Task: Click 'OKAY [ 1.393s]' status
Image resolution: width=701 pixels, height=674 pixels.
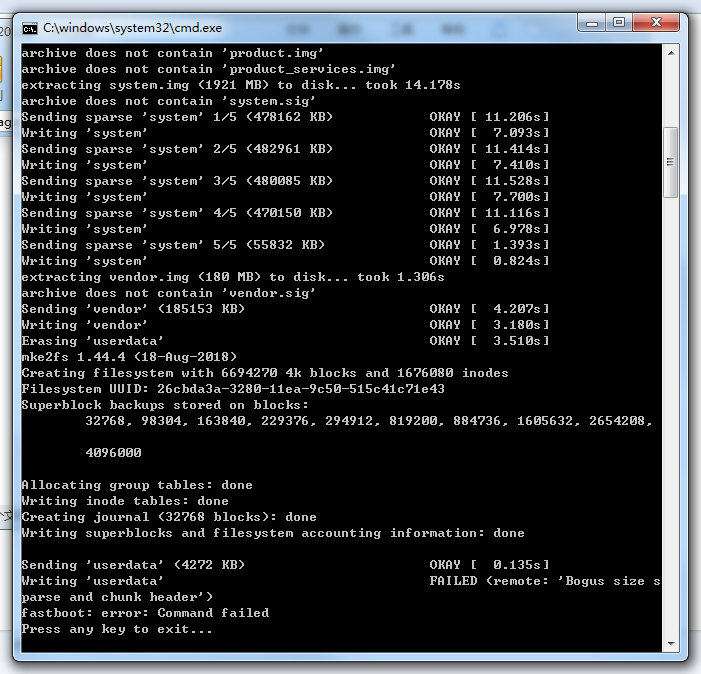Action: pyautogui.click(x=489, y=245)
